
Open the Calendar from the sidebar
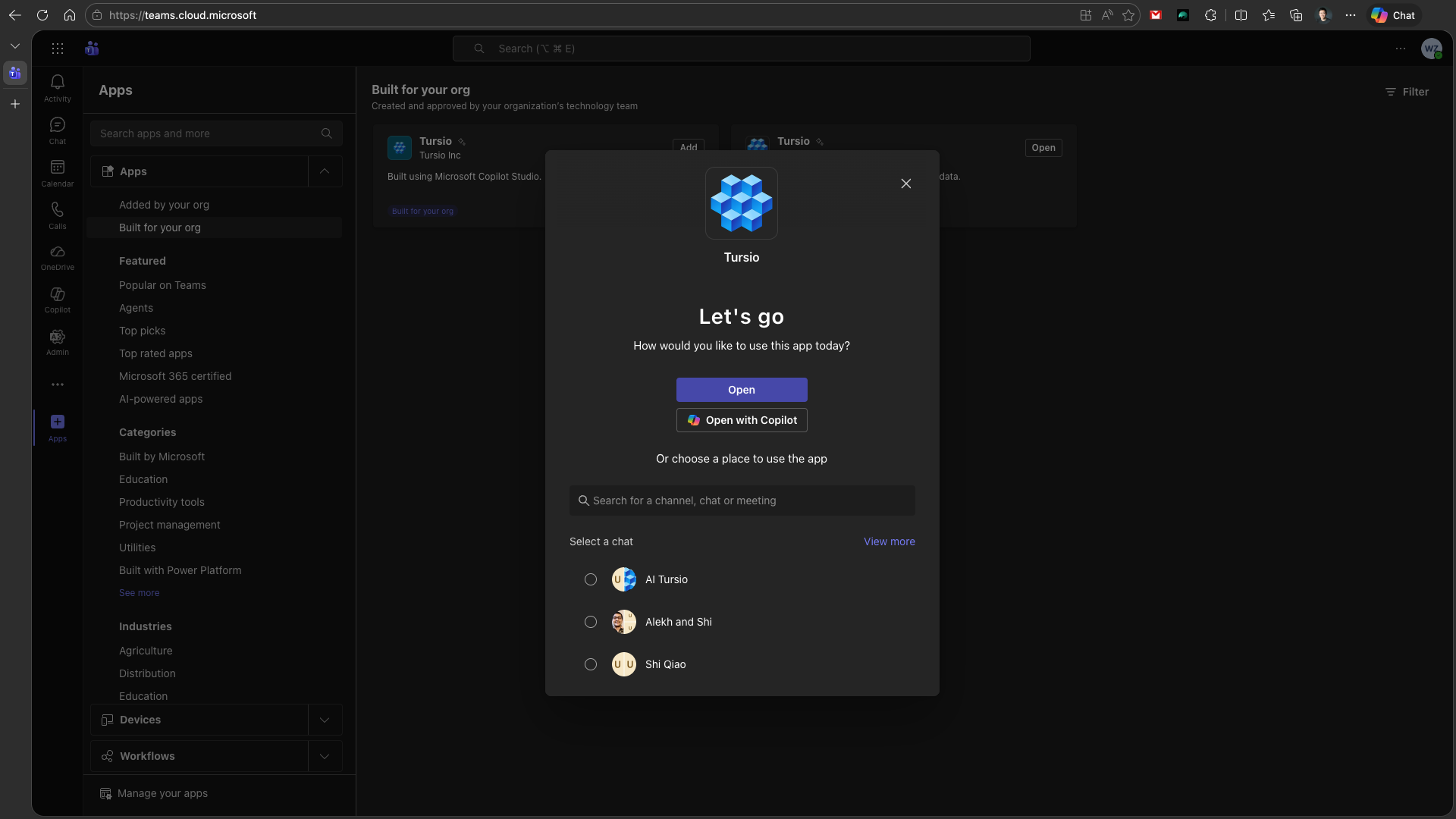click(x=58, y=172)
